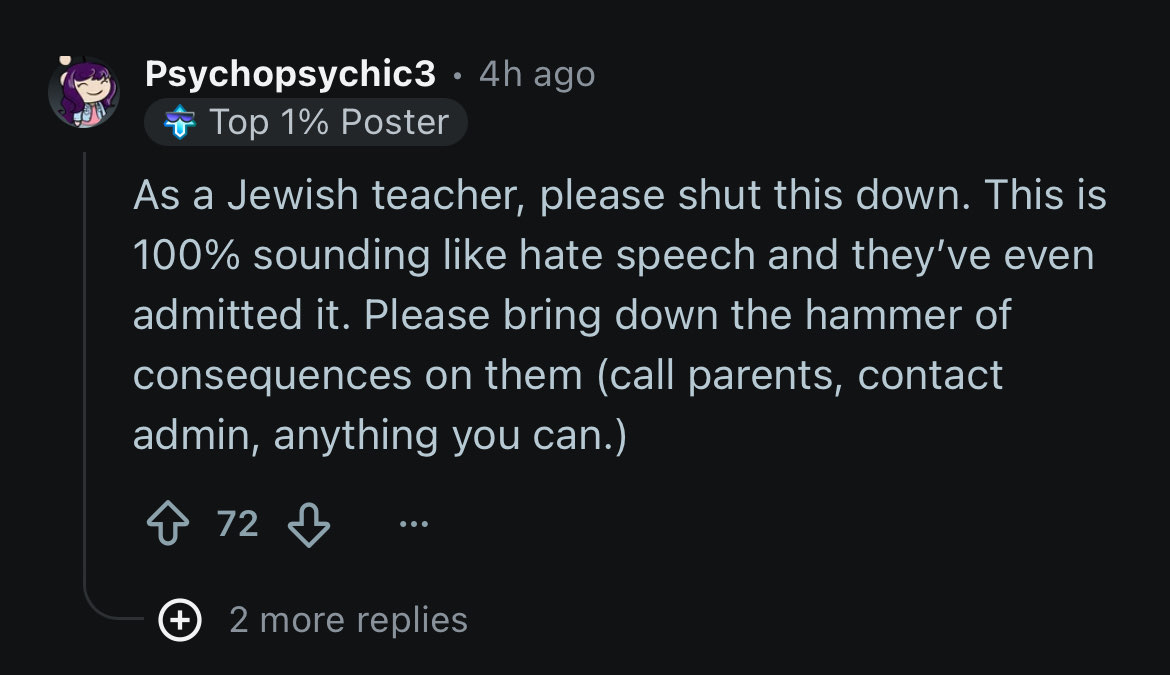Click the curved thread connector near replies
The image size is (1170, 675).
tap(112, 603)
